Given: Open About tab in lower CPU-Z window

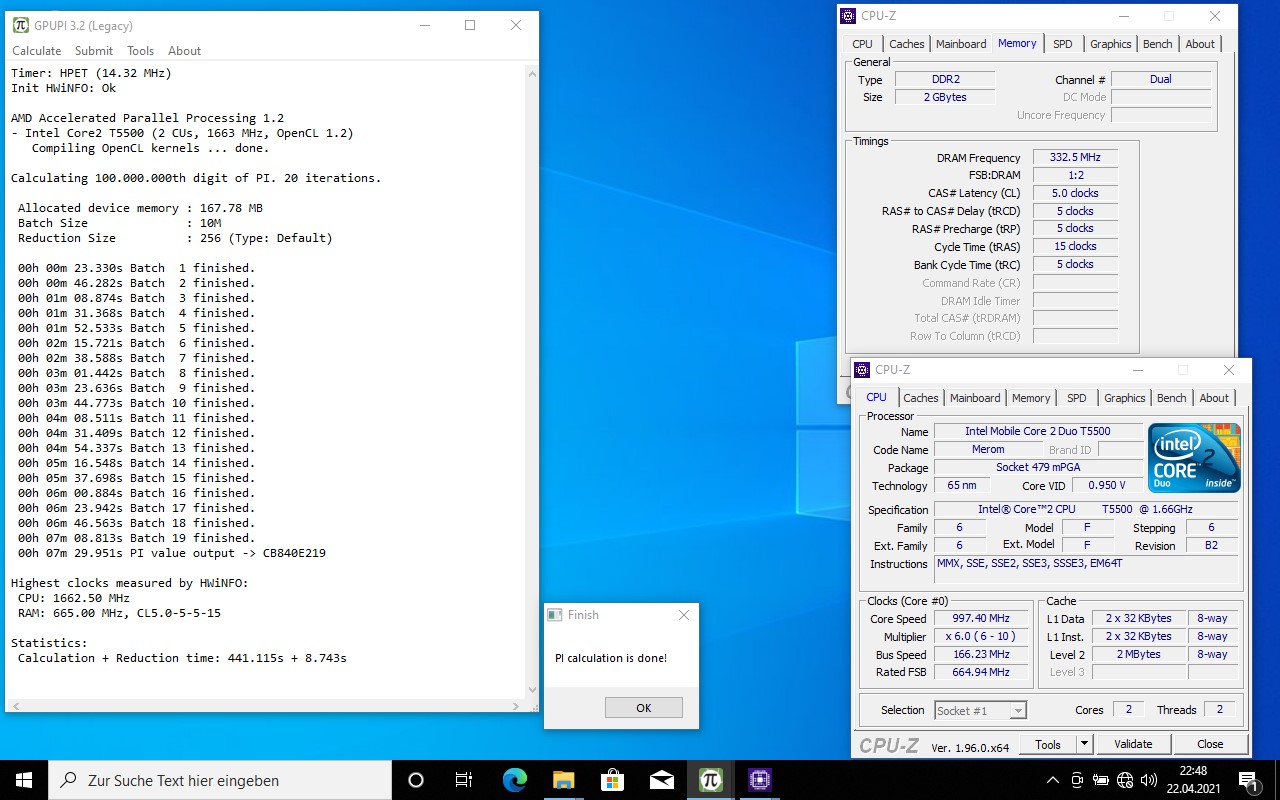Looking at the screenshot, I should pos(1214,398).
